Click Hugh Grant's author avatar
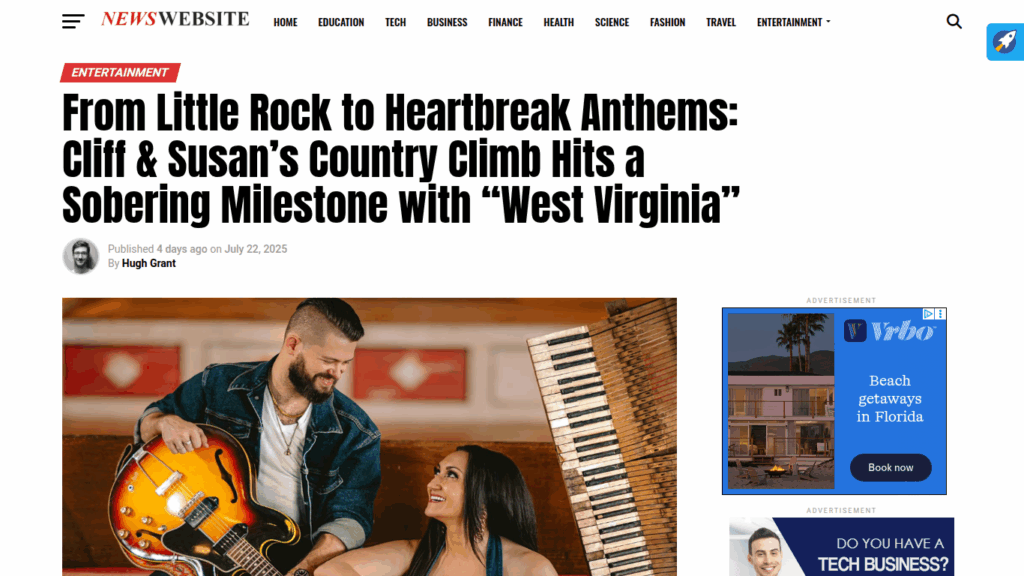1024x576 pixels. (x=81, y=256)
